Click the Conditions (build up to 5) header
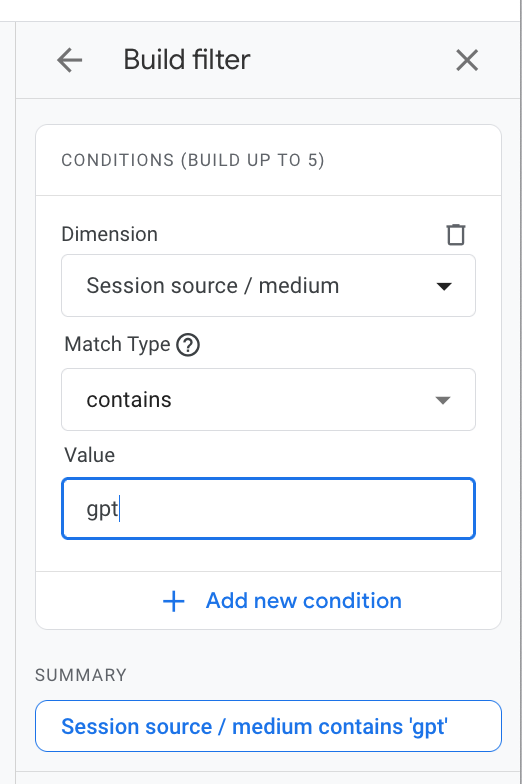Viewport: 522px width, 784px height. pyautogui.click(x=193, y=160)
